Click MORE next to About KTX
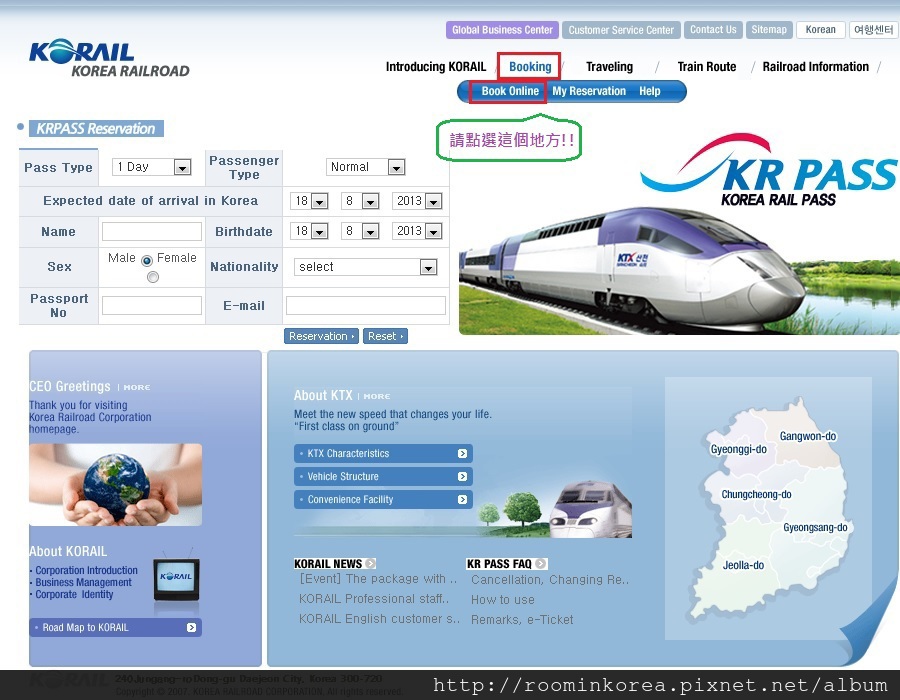Image resolution: width=900 pixels, height=700 pixels. pyautogui.click(x=377, y=396)
